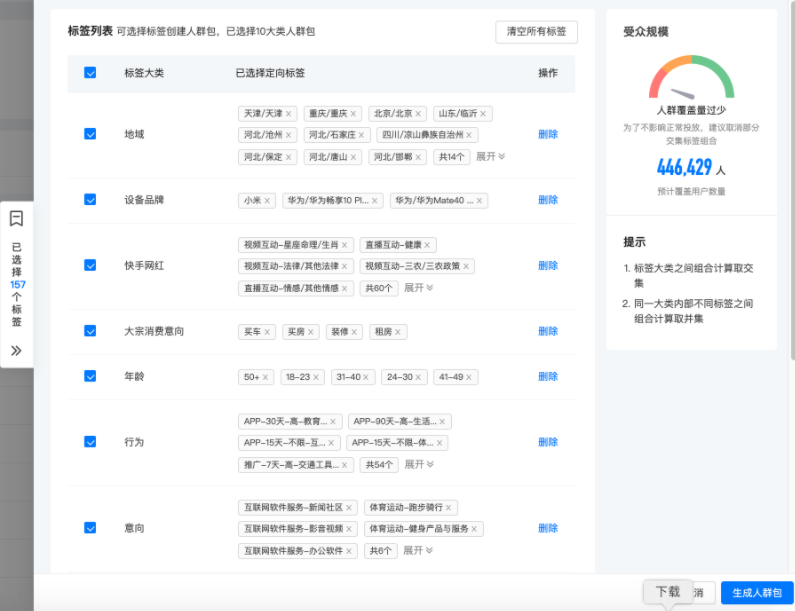Remove the 31-40 age tag
This screenshot has height=611, width=795.
pyautogui.click(x=366, y=377)
